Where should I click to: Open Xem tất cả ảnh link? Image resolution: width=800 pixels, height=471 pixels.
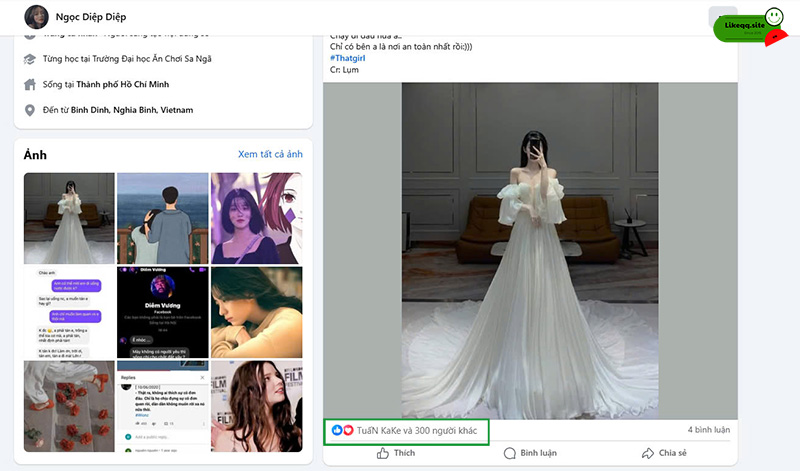click(270, 154)
